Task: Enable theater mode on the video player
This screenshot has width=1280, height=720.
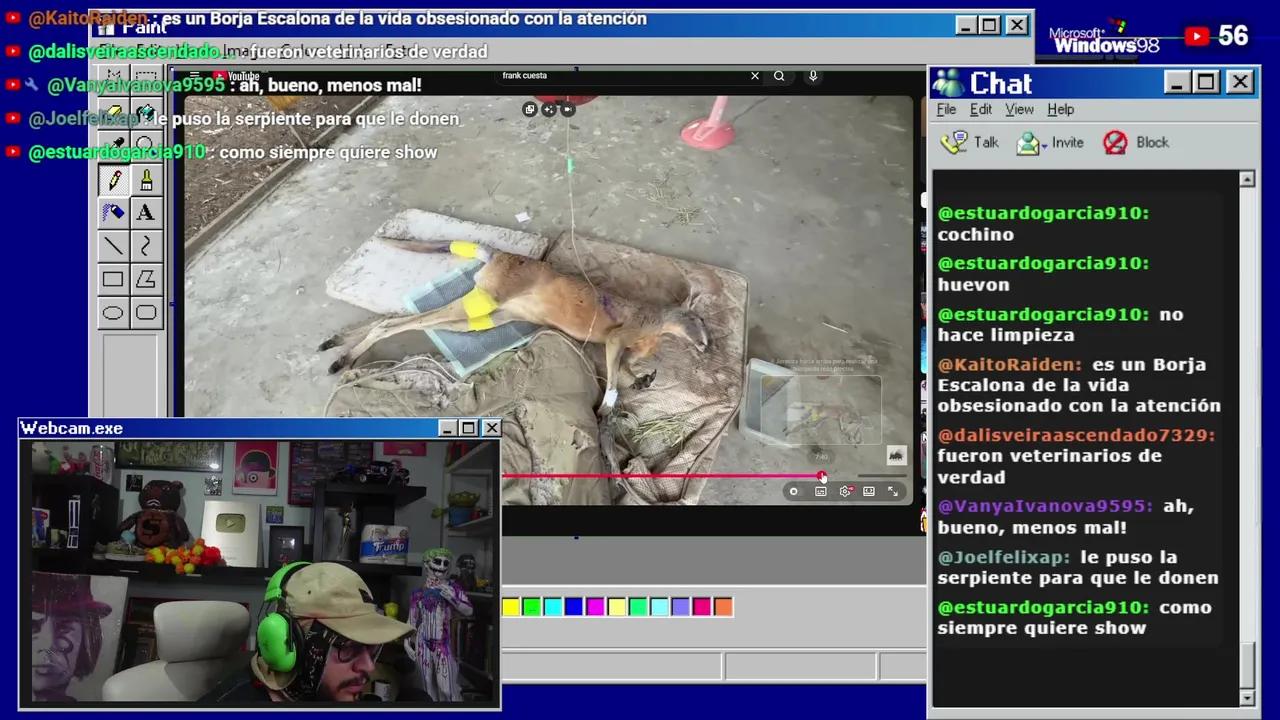Action: 868,491
